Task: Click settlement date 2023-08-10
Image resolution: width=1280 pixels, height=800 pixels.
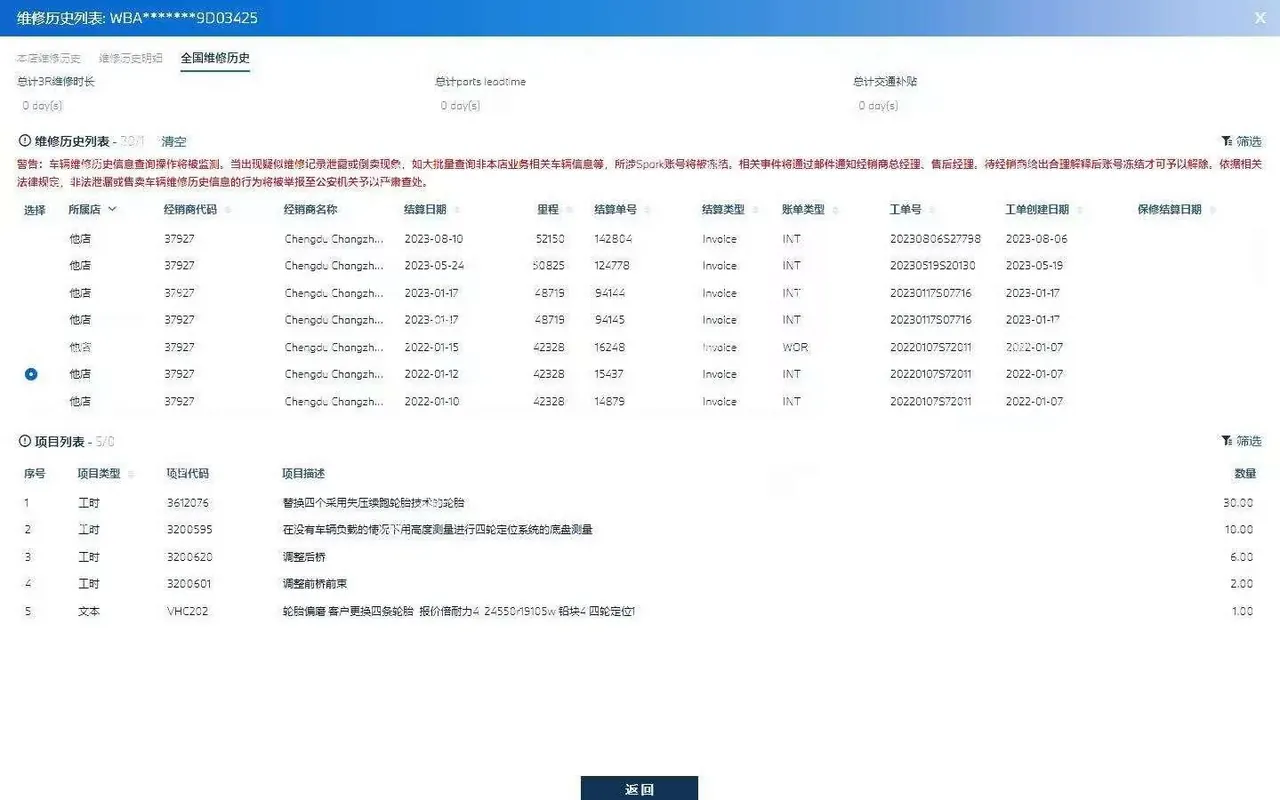Action: [x=433, y=239]
